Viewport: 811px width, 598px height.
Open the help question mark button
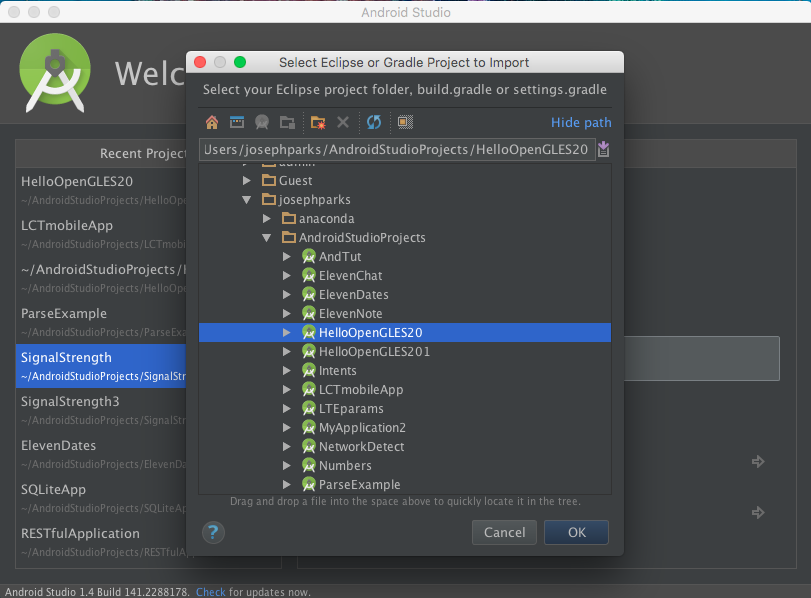(x=213, y=532)
